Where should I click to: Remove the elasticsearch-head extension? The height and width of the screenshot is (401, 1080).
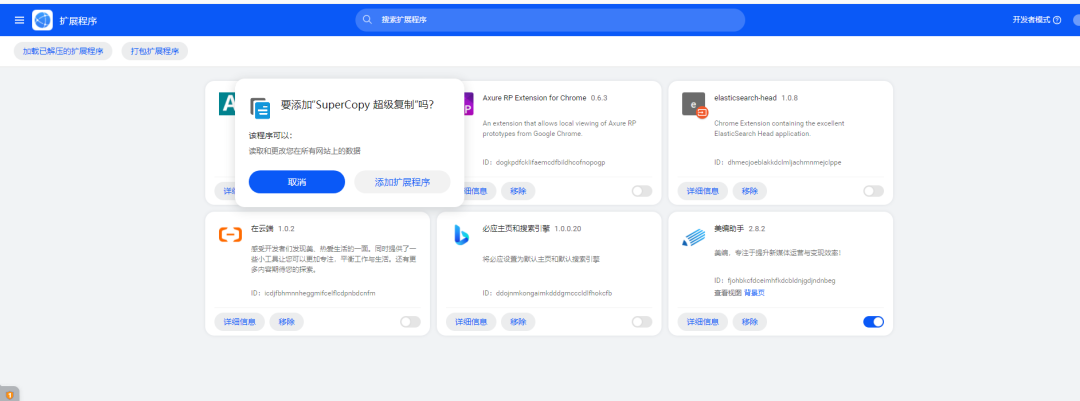[x=749, y=191]
